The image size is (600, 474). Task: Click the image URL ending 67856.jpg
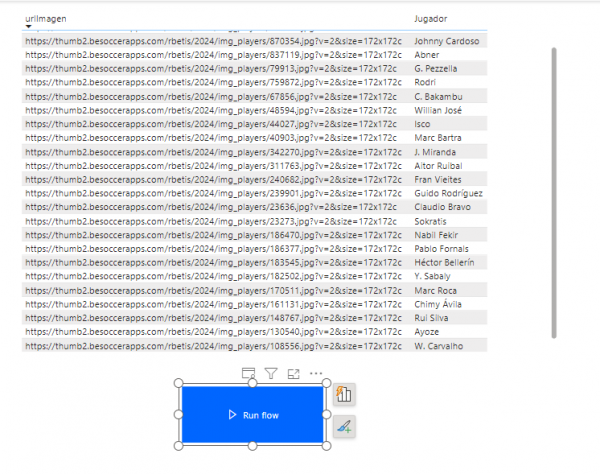pos(211,96)
